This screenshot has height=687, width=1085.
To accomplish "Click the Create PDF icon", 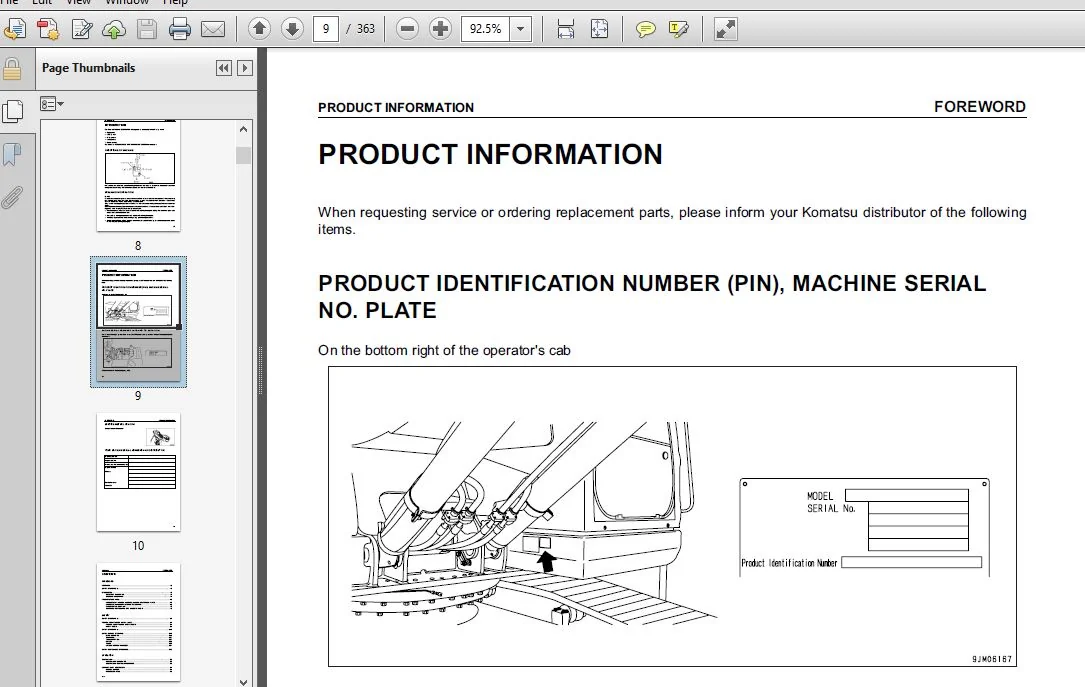I will (48, 29).
